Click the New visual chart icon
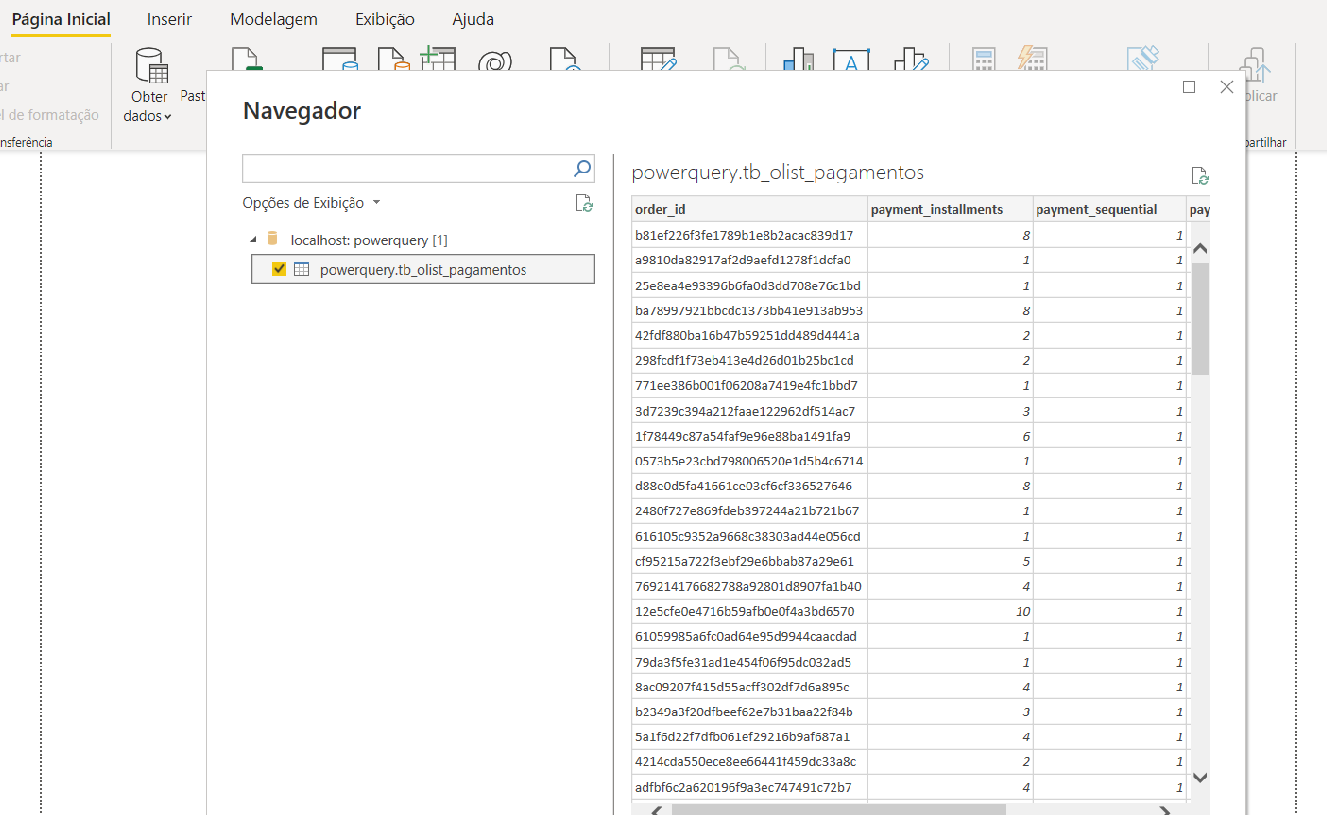Viewport: 1327px width, 815px height. [x=800, y=59]
